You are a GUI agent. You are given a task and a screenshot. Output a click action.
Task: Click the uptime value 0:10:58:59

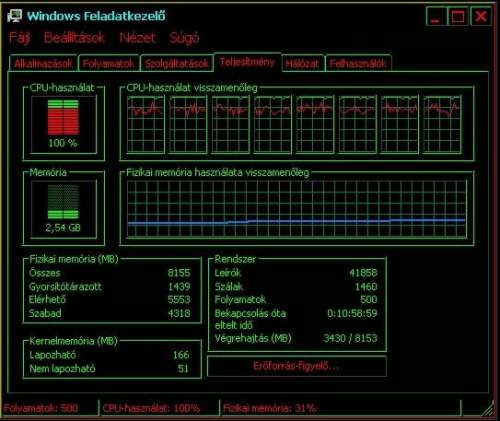pos(352,313)
